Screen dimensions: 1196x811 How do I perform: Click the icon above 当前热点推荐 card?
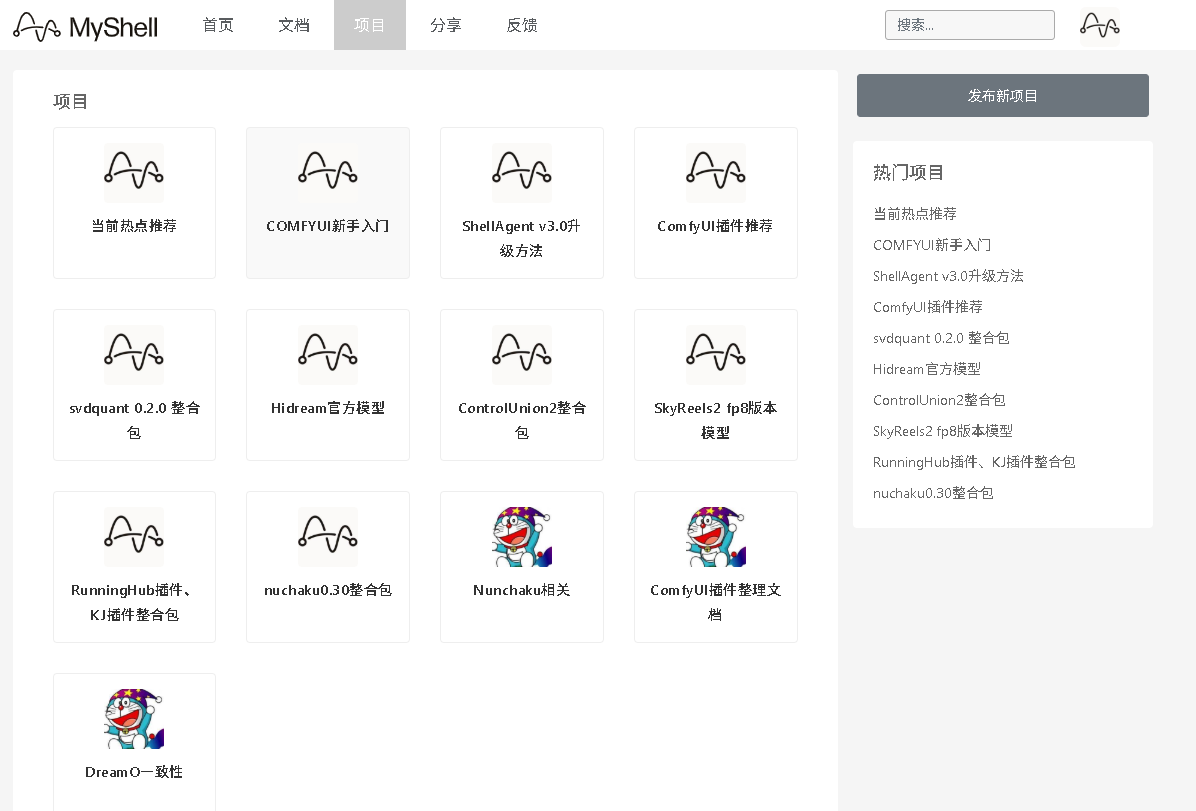[134, 173]
